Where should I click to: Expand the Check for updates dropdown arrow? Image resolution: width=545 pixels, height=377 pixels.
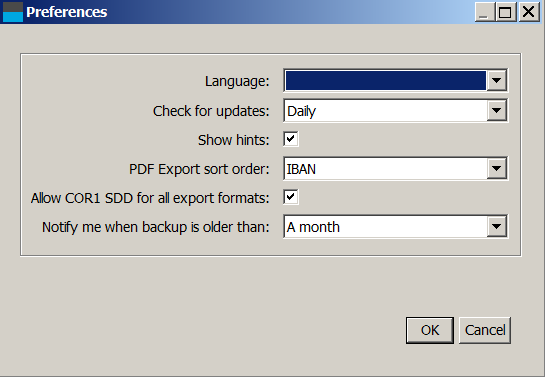pyautogui.click(x=496, y=110)
